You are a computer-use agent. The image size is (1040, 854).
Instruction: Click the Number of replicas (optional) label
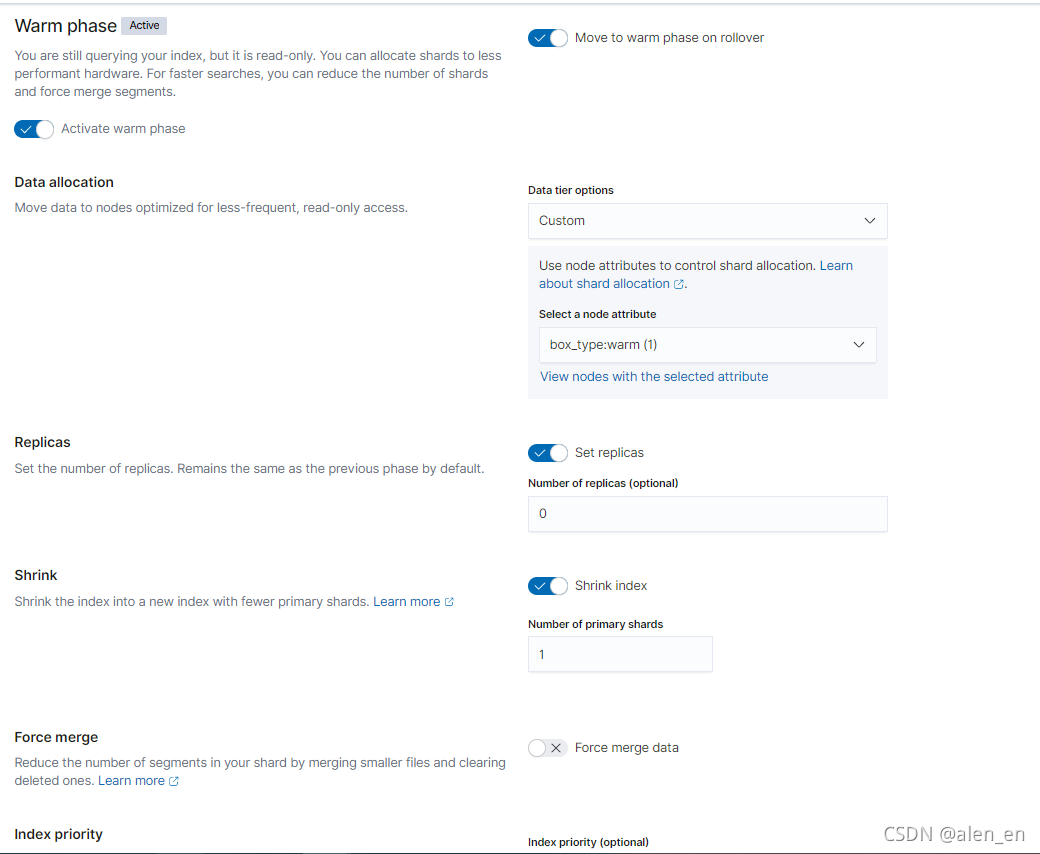pos(603,483)
